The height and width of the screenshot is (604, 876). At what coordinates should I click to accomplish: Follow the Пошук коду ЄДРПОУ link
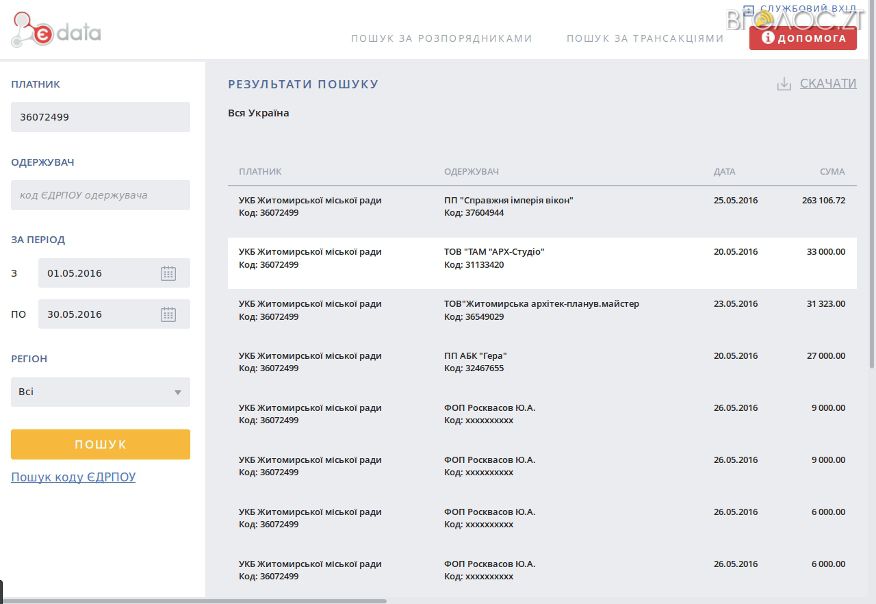(73, 477)
